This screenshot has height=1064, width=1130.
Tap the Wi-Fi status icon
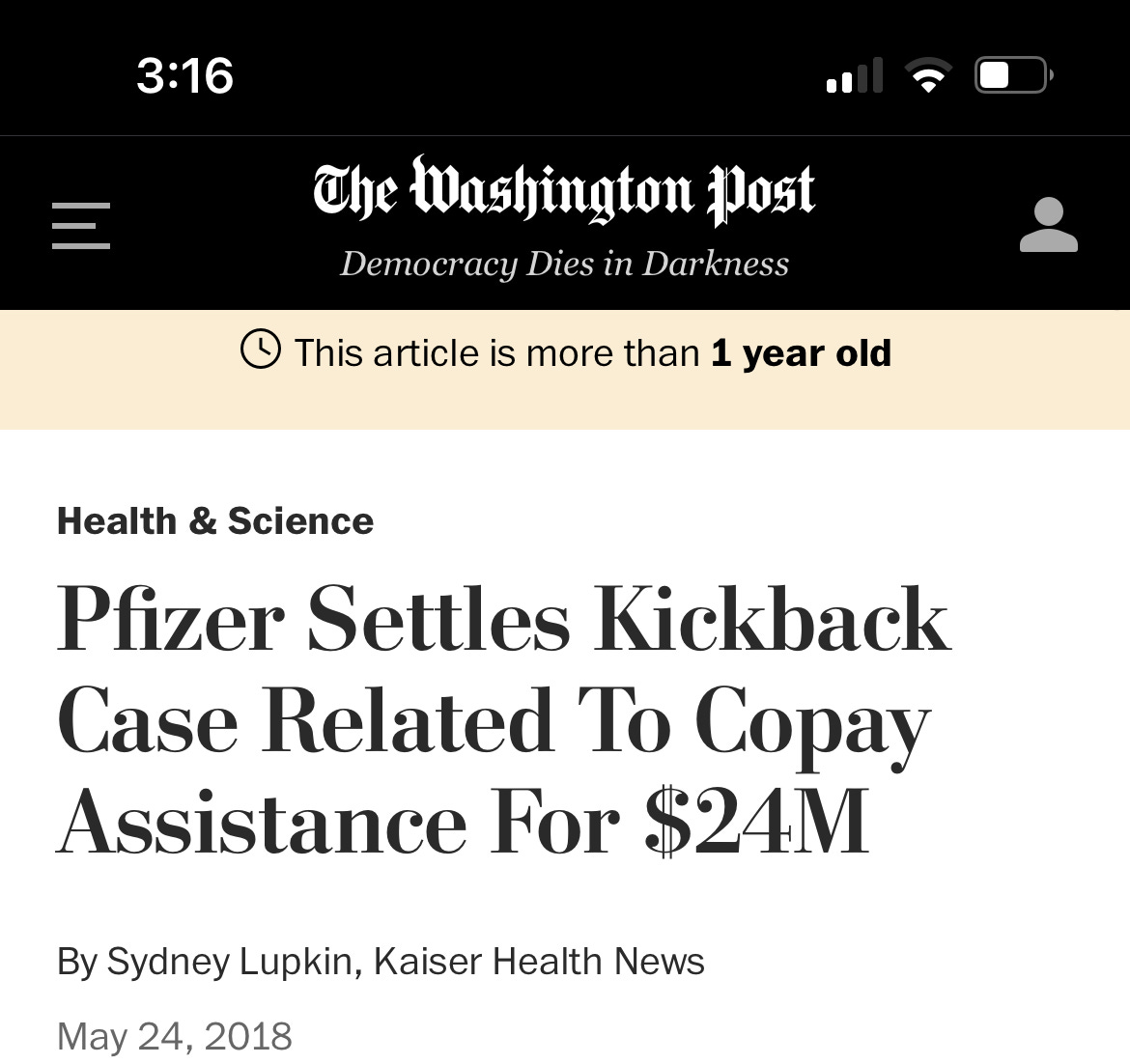(929, 75)
